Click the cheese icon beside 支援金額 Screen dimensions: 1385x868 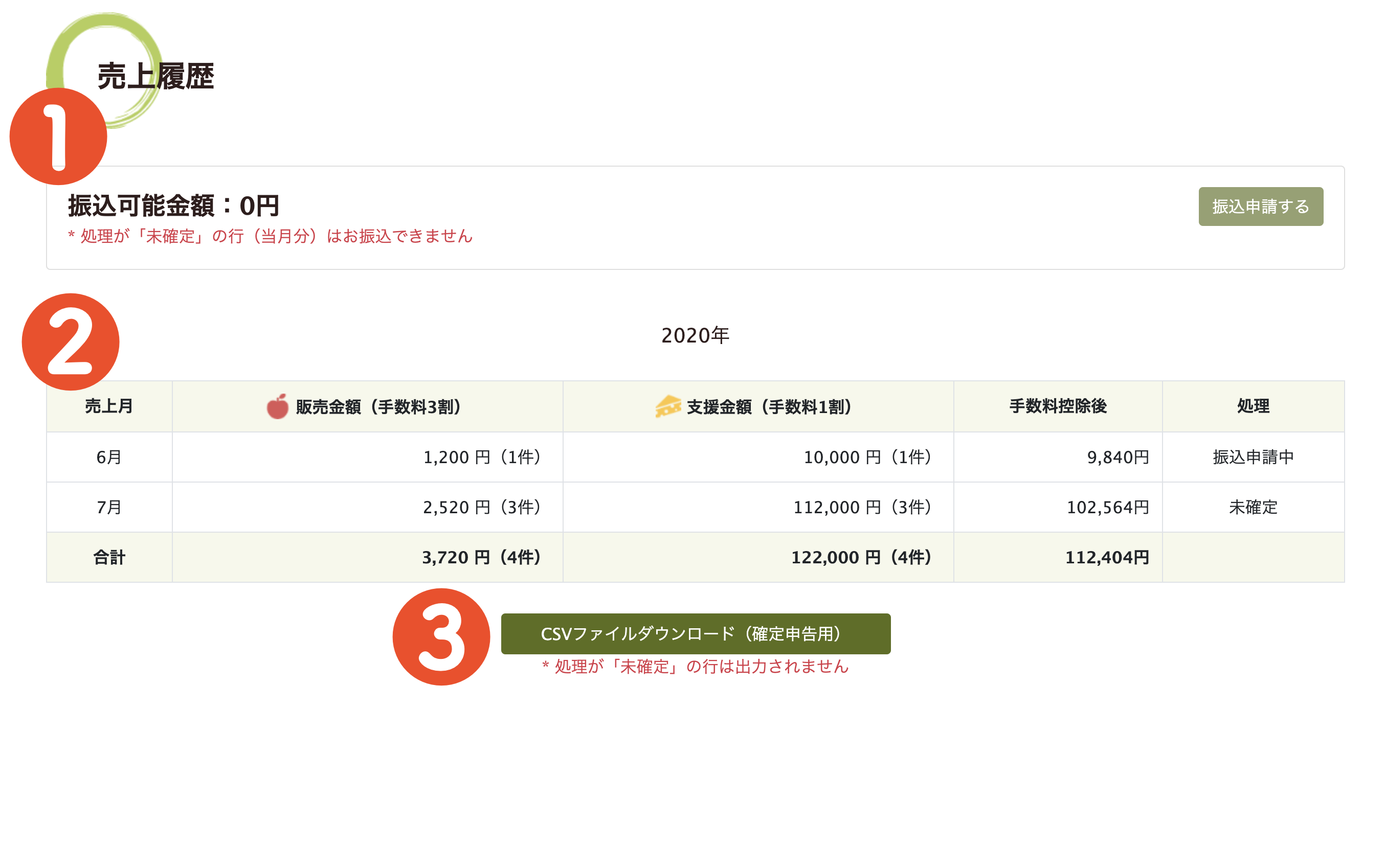668,406
